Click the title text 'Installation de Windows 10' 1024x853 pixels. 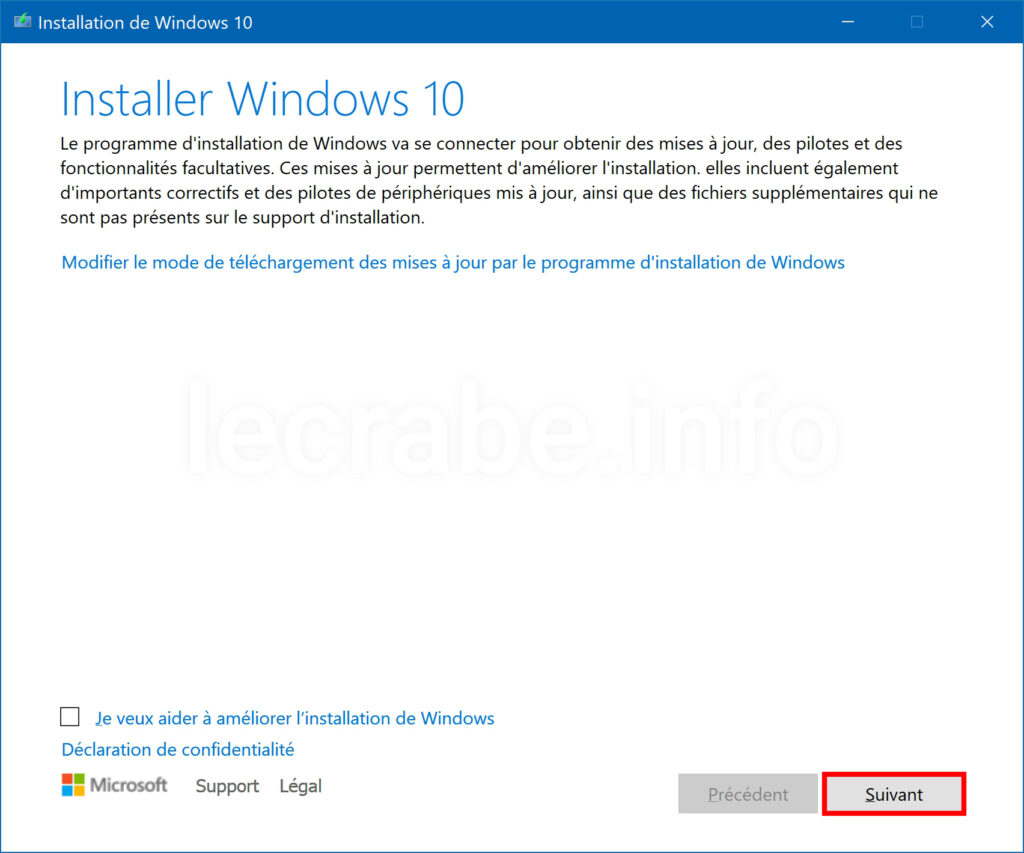pos(145,22)
